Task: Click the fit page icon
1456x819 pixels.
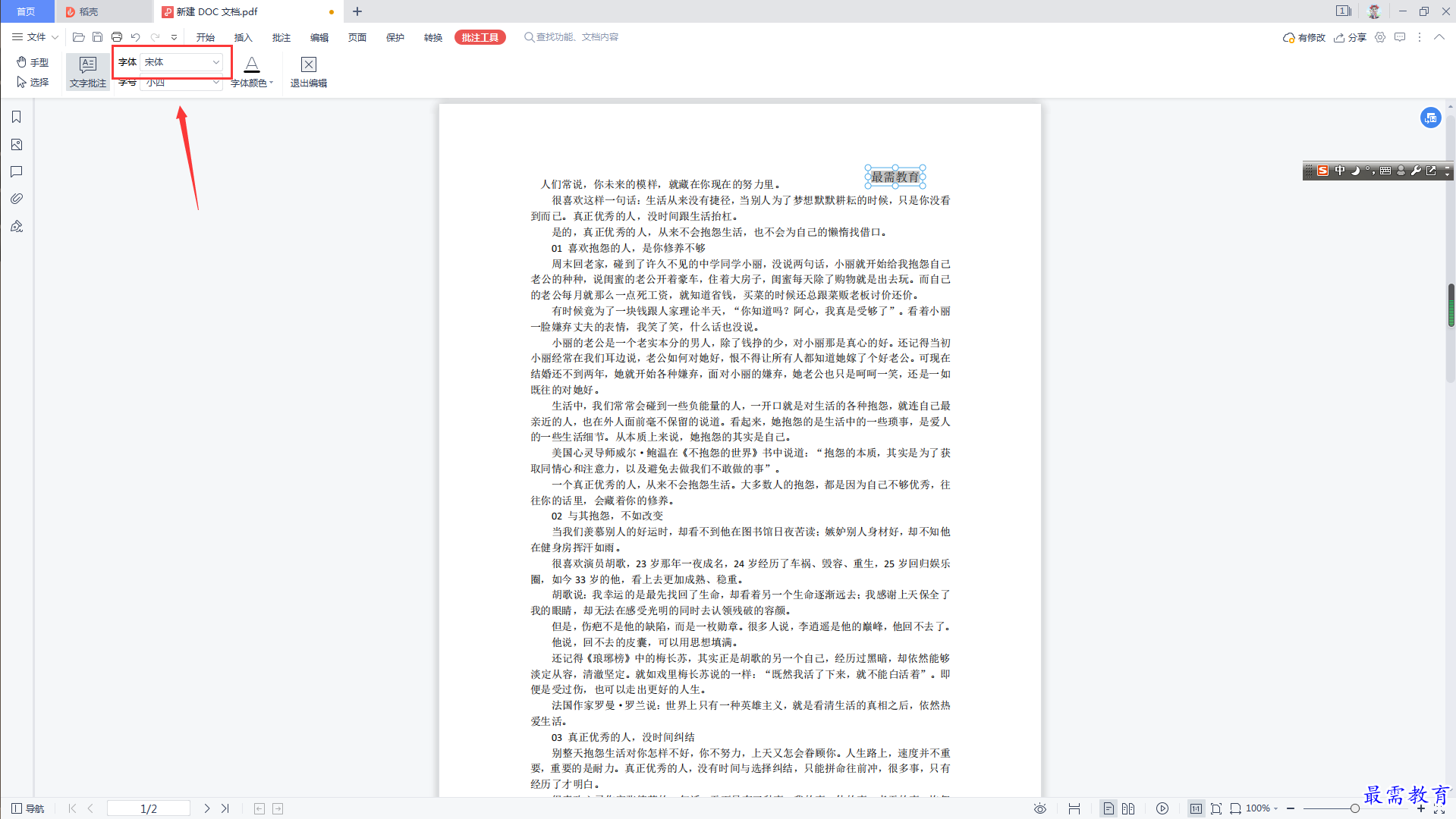Action: pyautogui.click(x=1216, y=808)
